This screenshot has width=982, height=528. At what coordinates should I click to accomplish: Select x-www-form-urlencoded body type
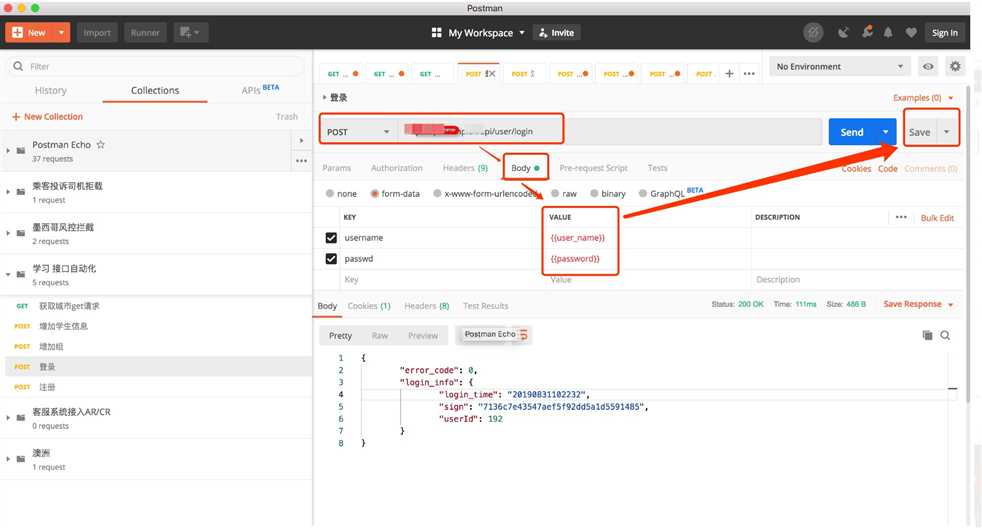point(437,194)
